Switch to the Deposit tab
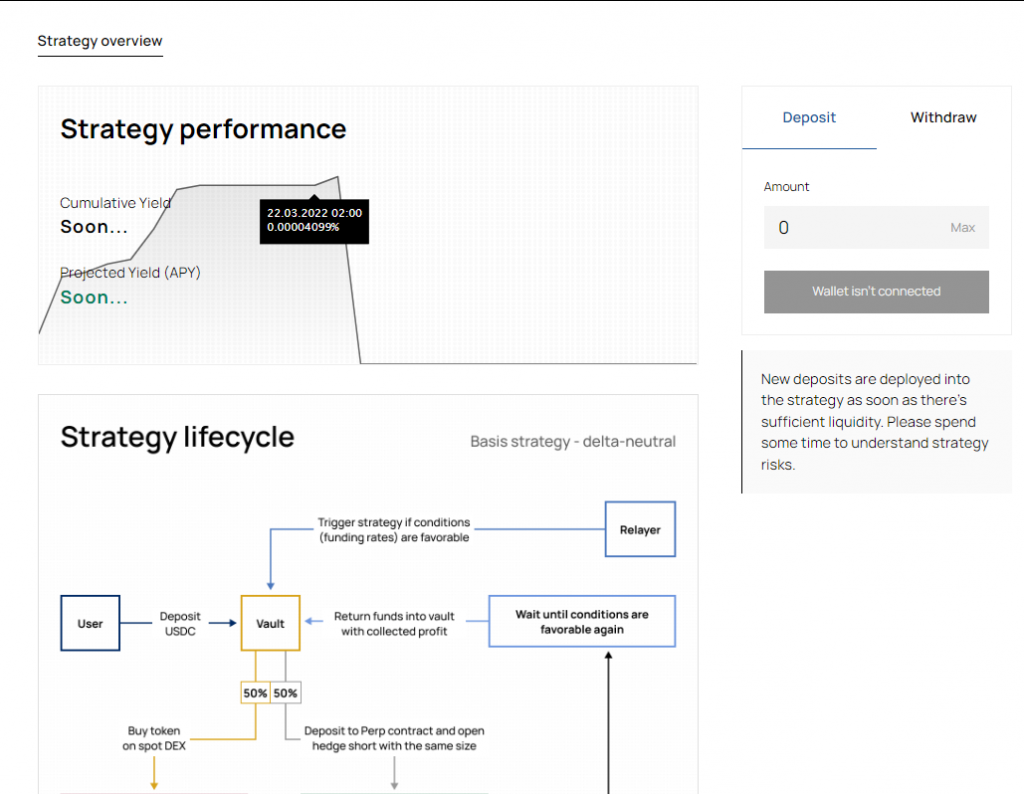Image resolution: width=1024 pixels, height=794 pixels. point(809,118)
